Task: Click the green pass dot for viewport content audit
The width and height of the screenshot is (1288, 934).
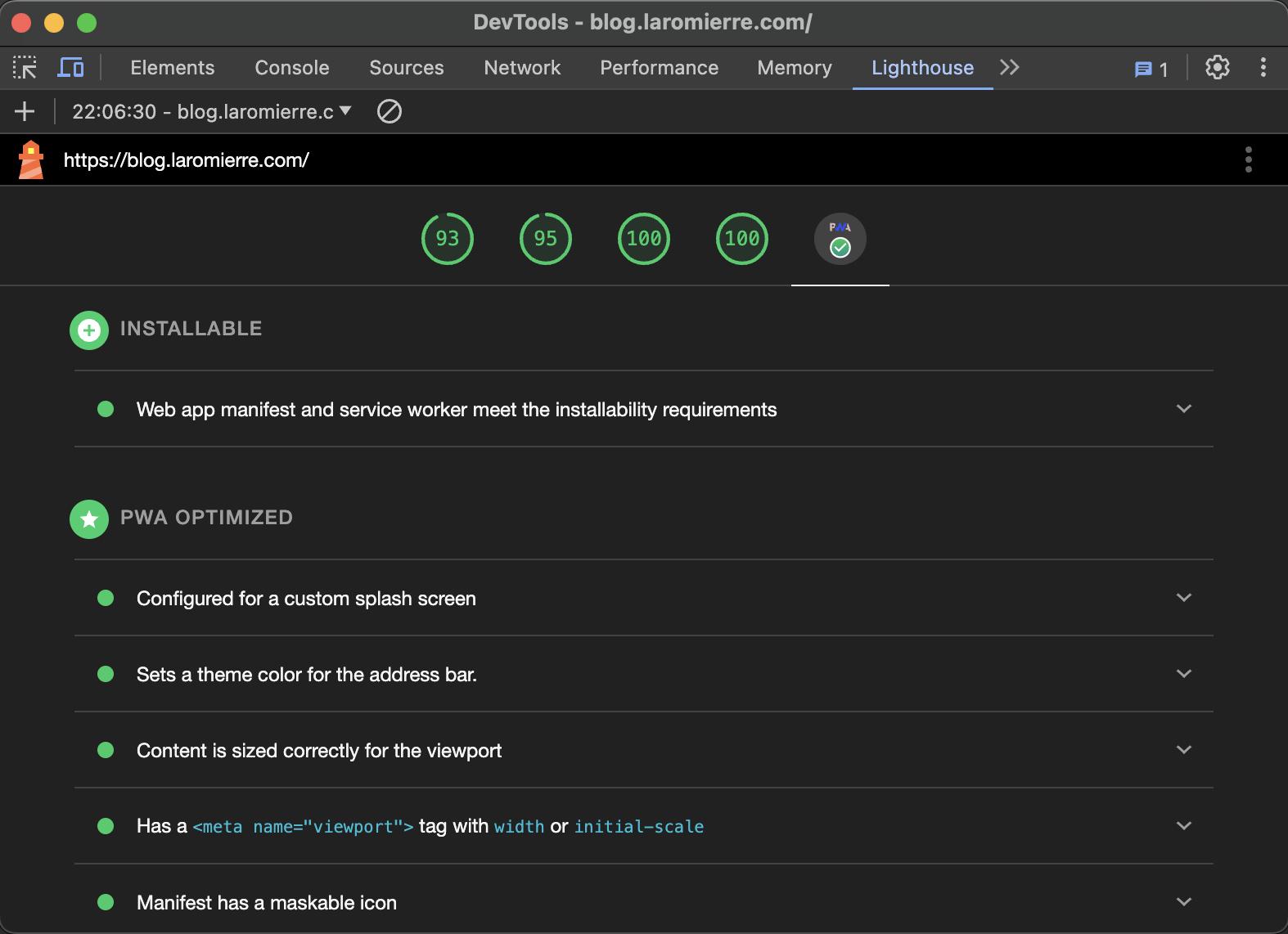Action: tap(106, 750)
